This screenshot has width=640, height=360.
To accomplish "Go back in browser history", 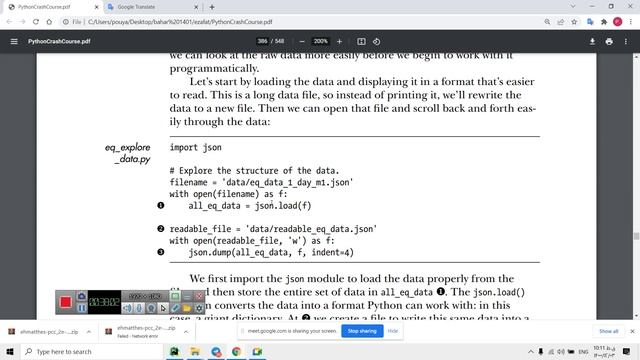I will [x=9, y=22].
